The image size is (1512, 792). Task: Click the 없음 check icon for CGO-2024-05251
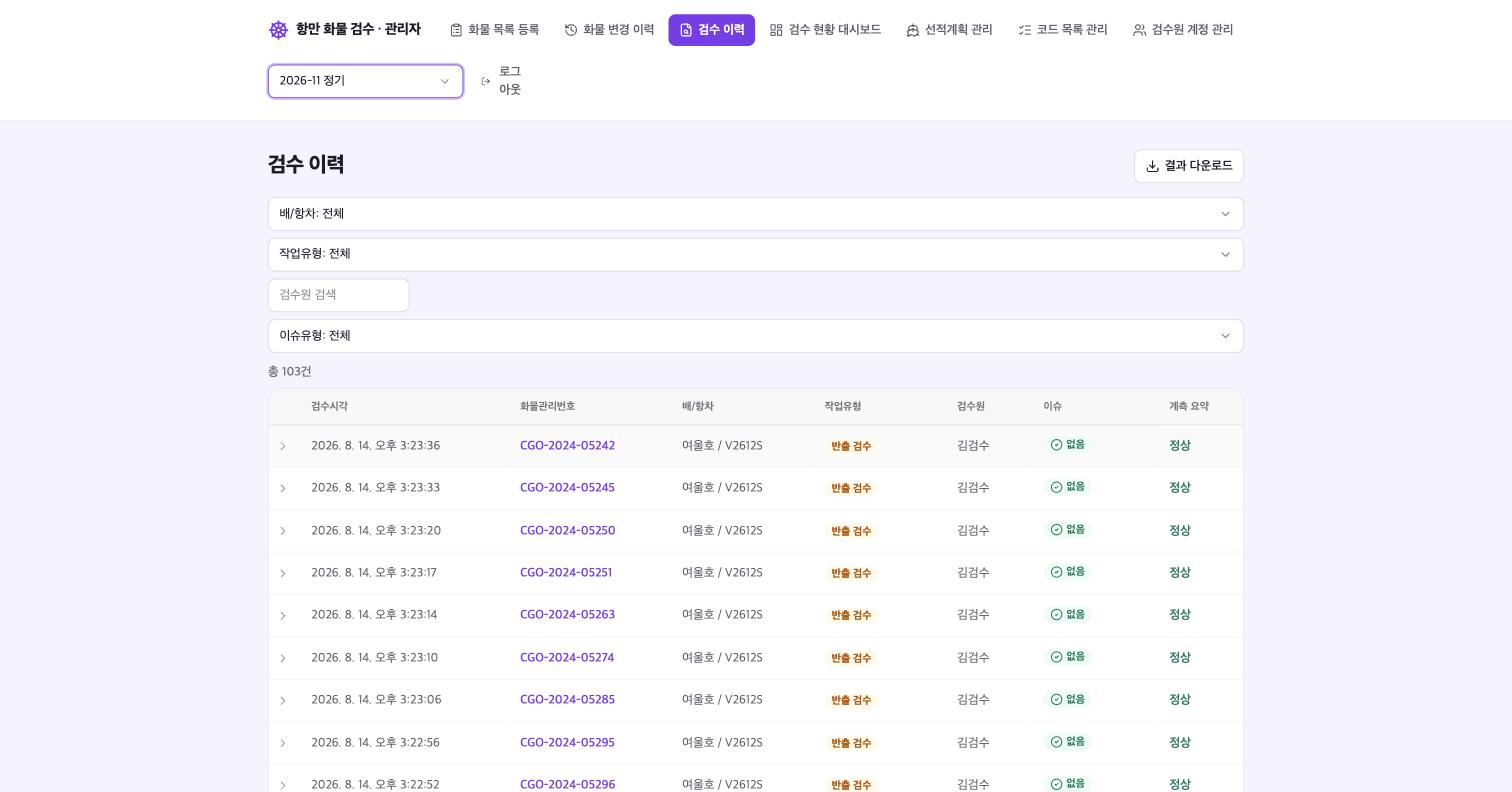(1056, 572)
